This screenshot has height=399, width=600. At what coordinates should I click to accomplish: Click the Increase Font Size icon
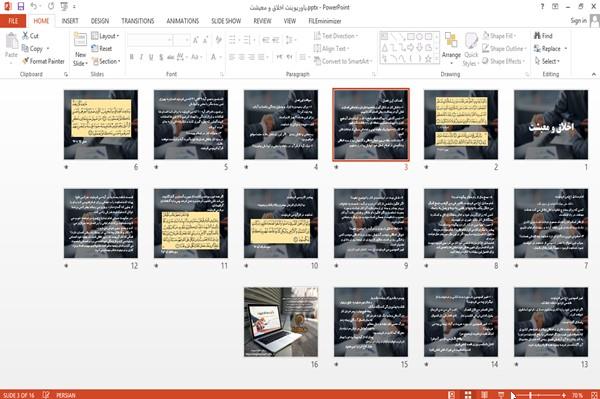(196, 40)
